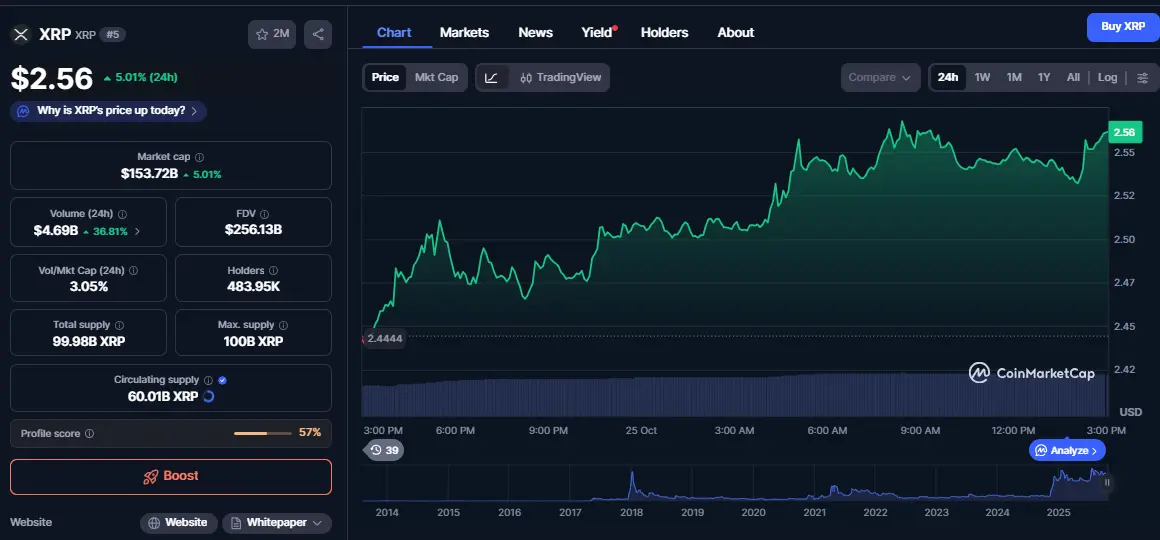1160x540 pixels.
Task: Click the range handle on the historical timeline
Action: (1107, 482)
